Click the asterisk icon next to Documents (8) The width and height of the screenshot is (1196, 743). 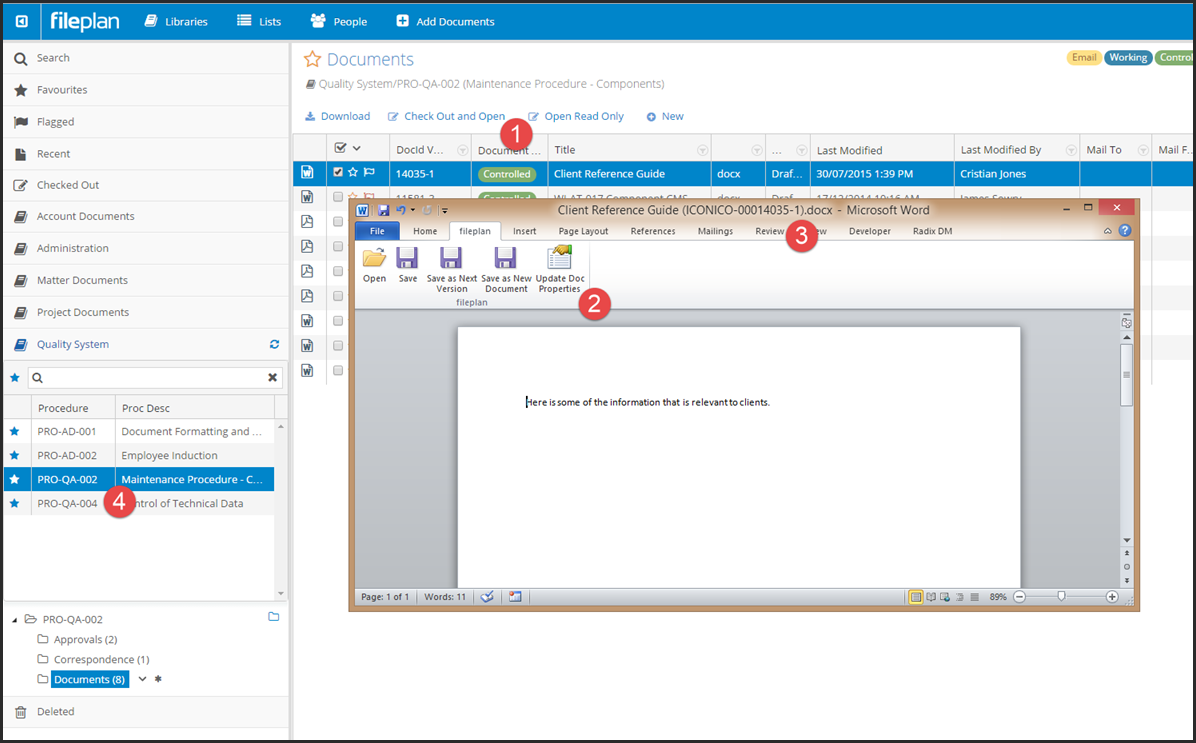[158, 679]
